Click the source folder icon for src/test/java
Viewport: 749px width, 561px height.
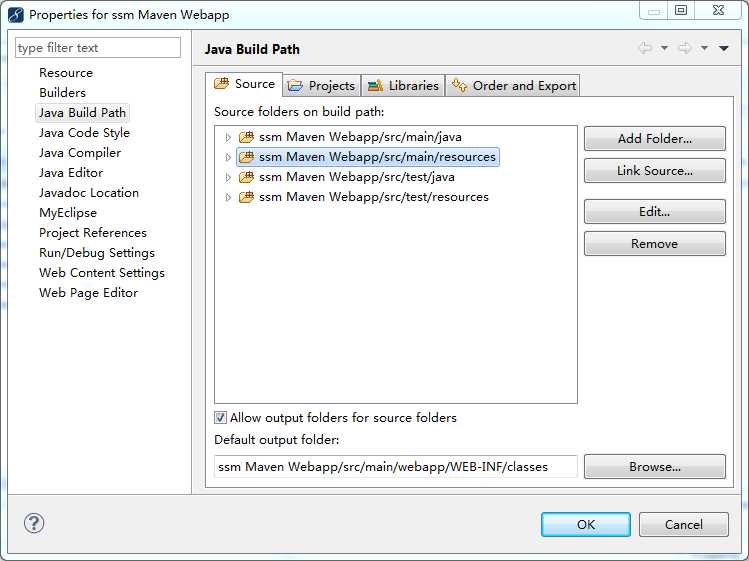[246, 177]
